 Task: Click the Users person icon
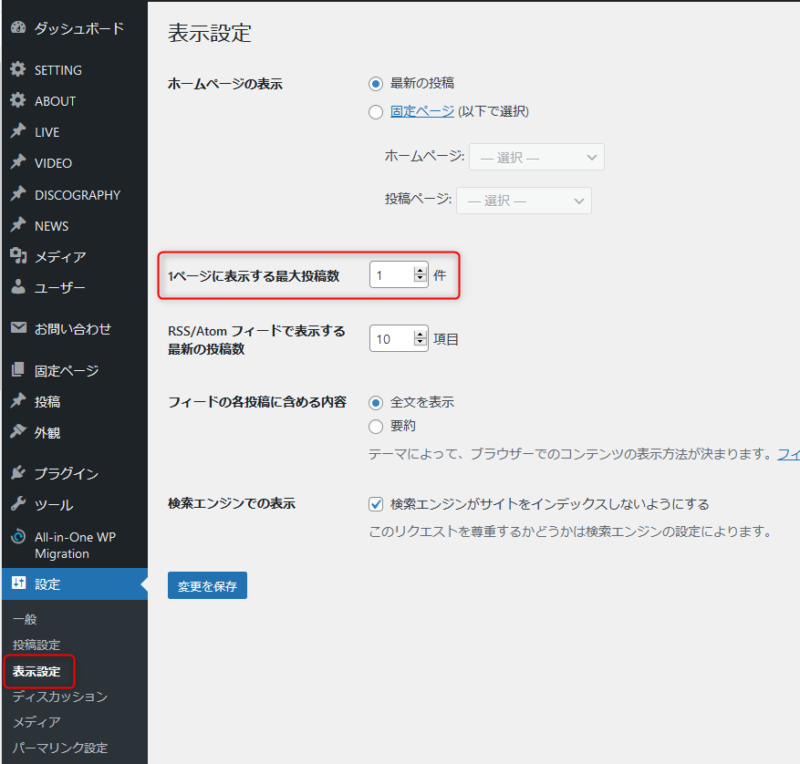tap(18, 288)
